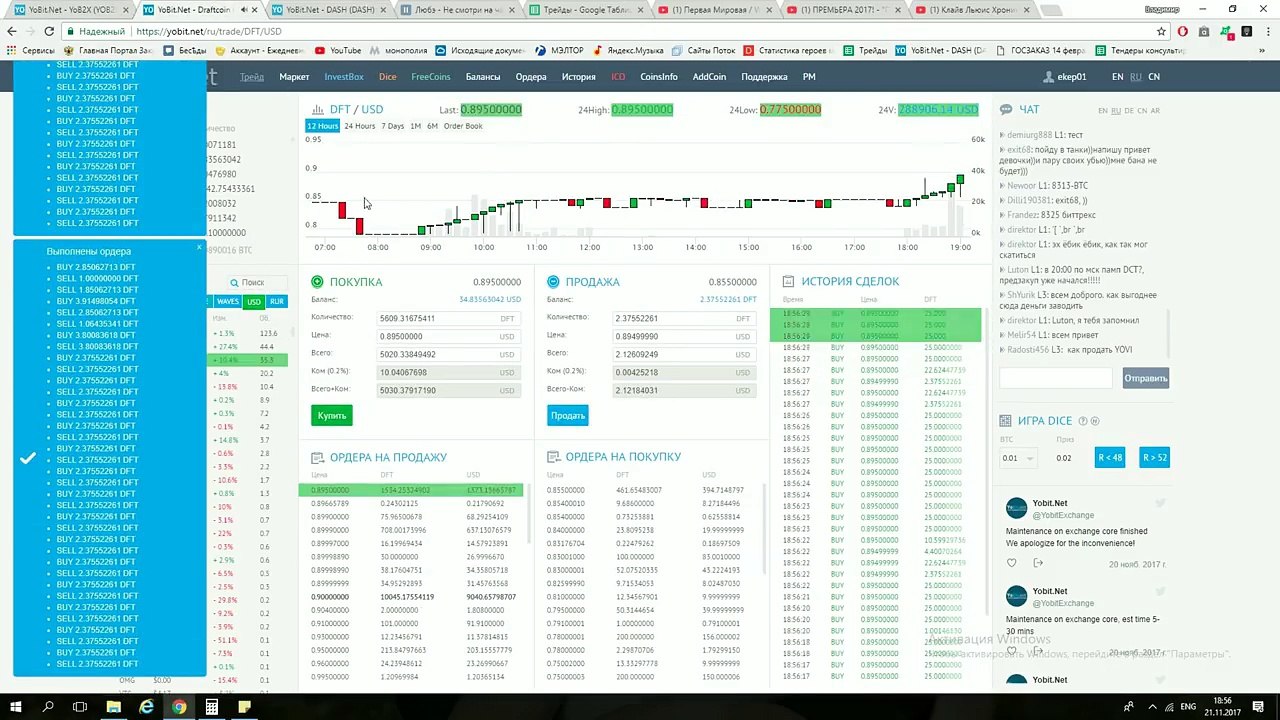Open FreeCoins menu item

tap(431, 77)
